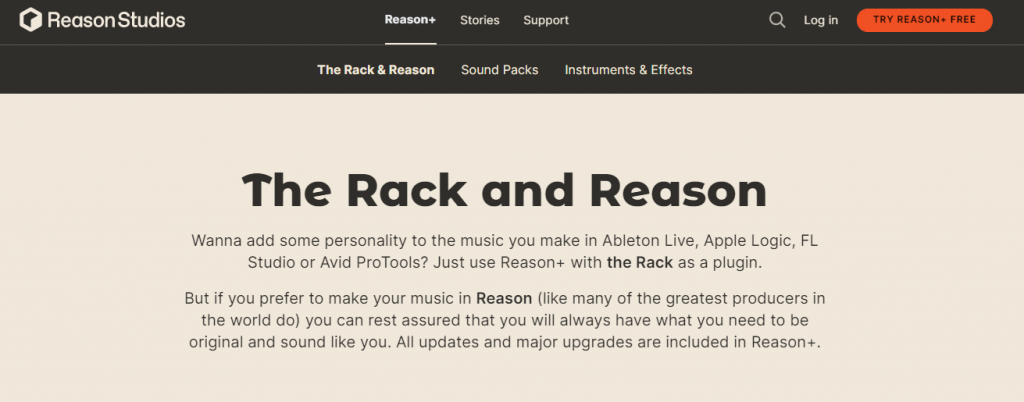Screen dimensions: 1024x402
Task: Open the Instruments & Effects tab
Action: (x=628, y=70)
